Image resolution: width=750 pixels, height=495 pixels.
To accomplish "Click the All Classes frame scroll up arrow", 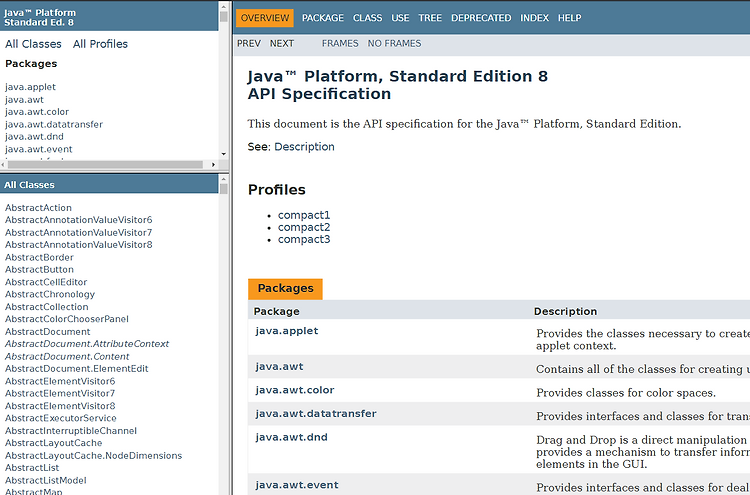I will pyautogui.click(x=223, y=179).
